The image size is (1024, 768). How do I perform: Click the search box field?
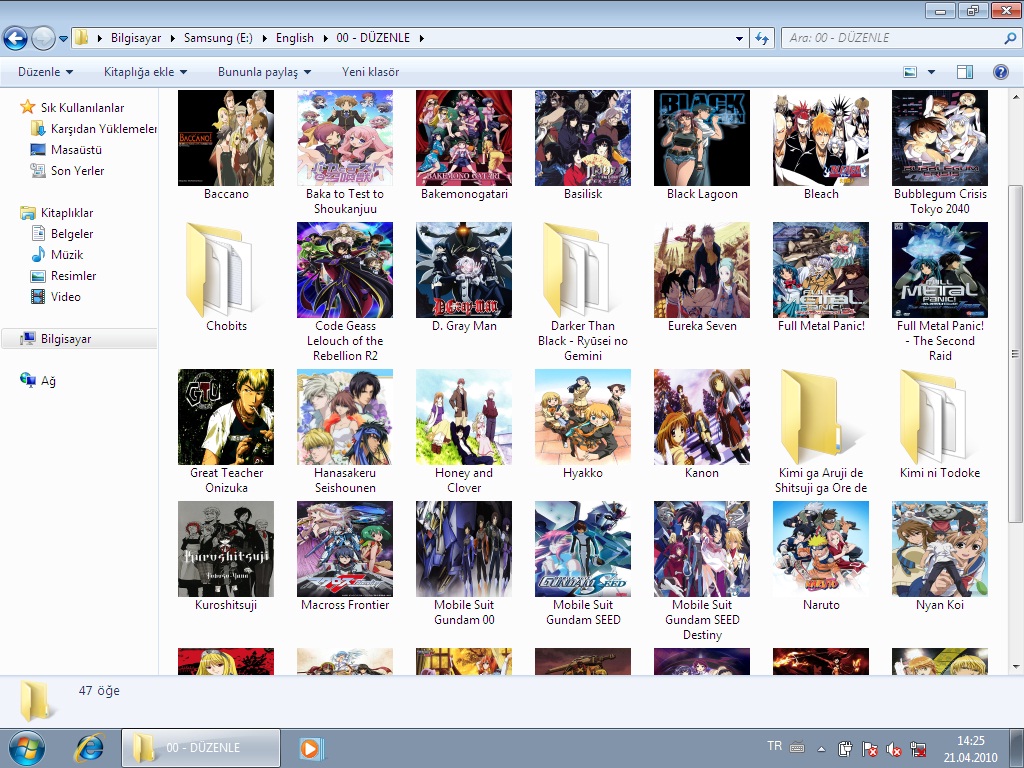(890, 38)
